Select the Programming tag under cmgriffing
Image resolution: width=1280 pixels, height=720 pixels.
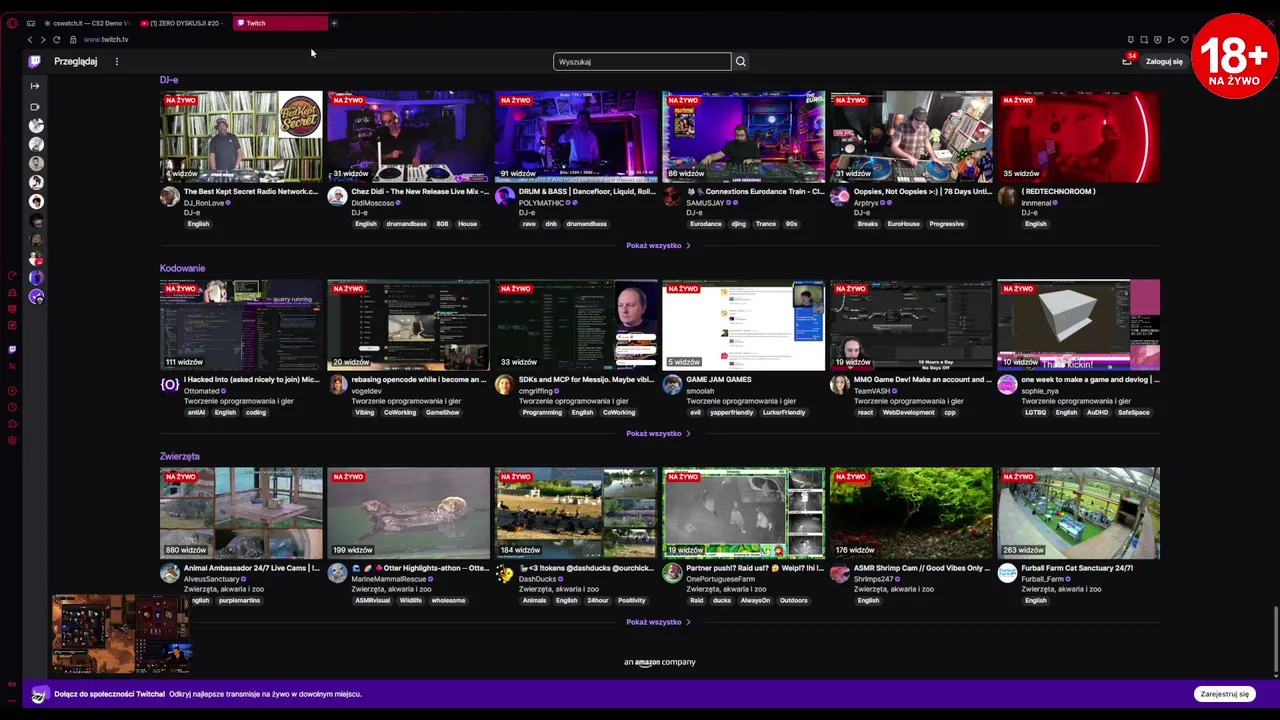coord(542,412)
